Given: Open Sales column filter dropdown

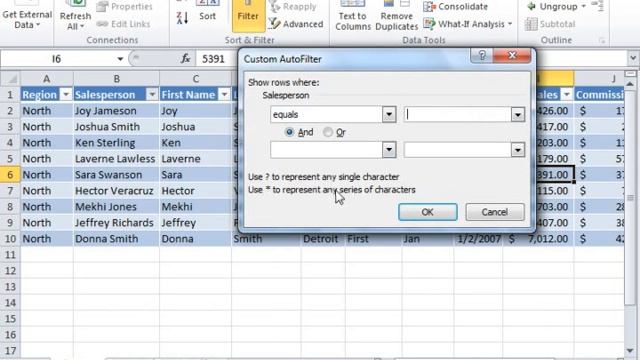Looking at the screenshot, I should point(567,95).
